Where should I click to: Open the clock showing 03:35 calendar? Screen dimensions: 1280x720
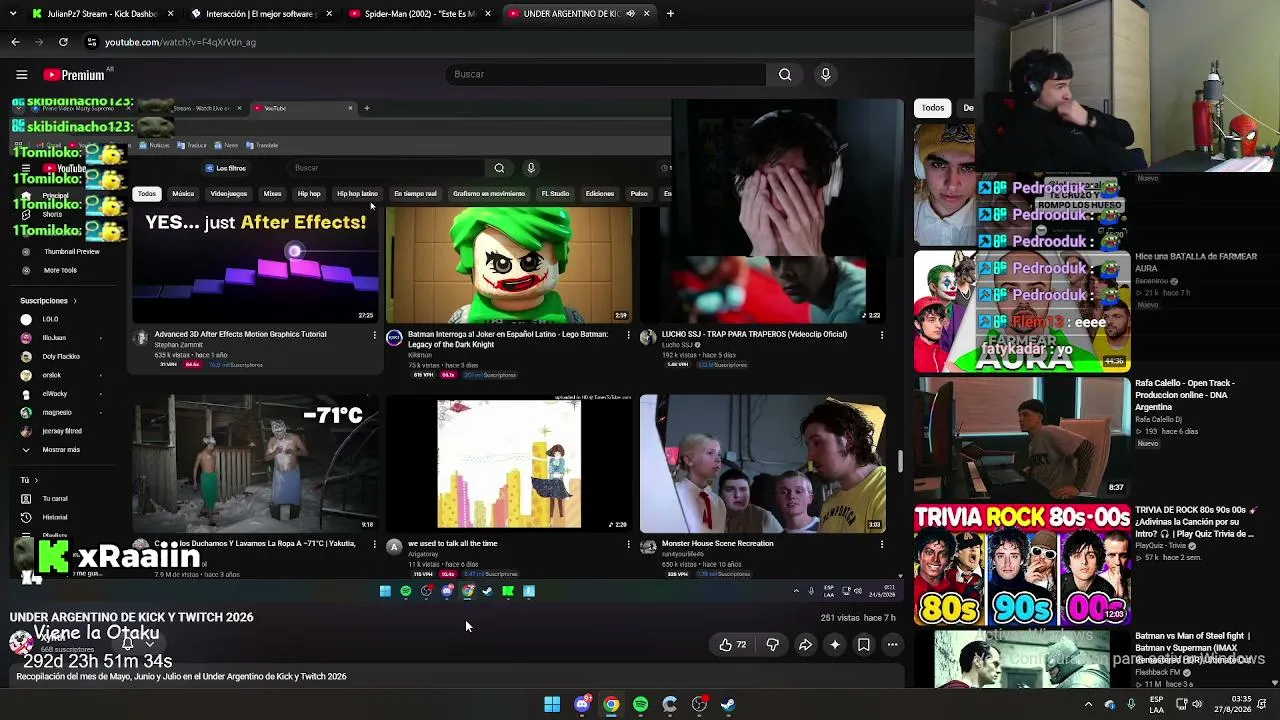point(1234,704)
